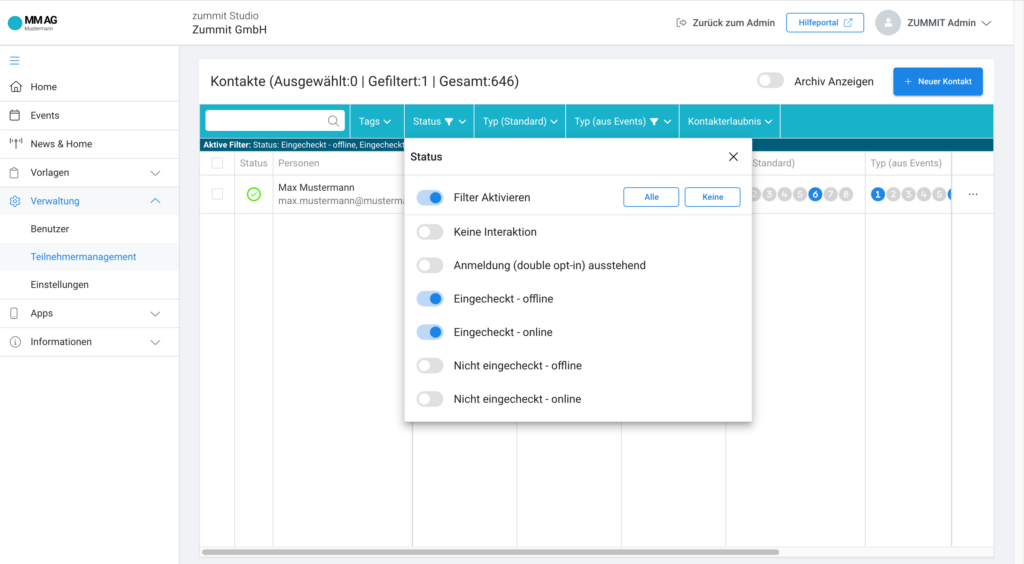Screen dimensions: 1024x564
Task: Disable the Eingecheckt - offline toggle
Action: [430, 299]
